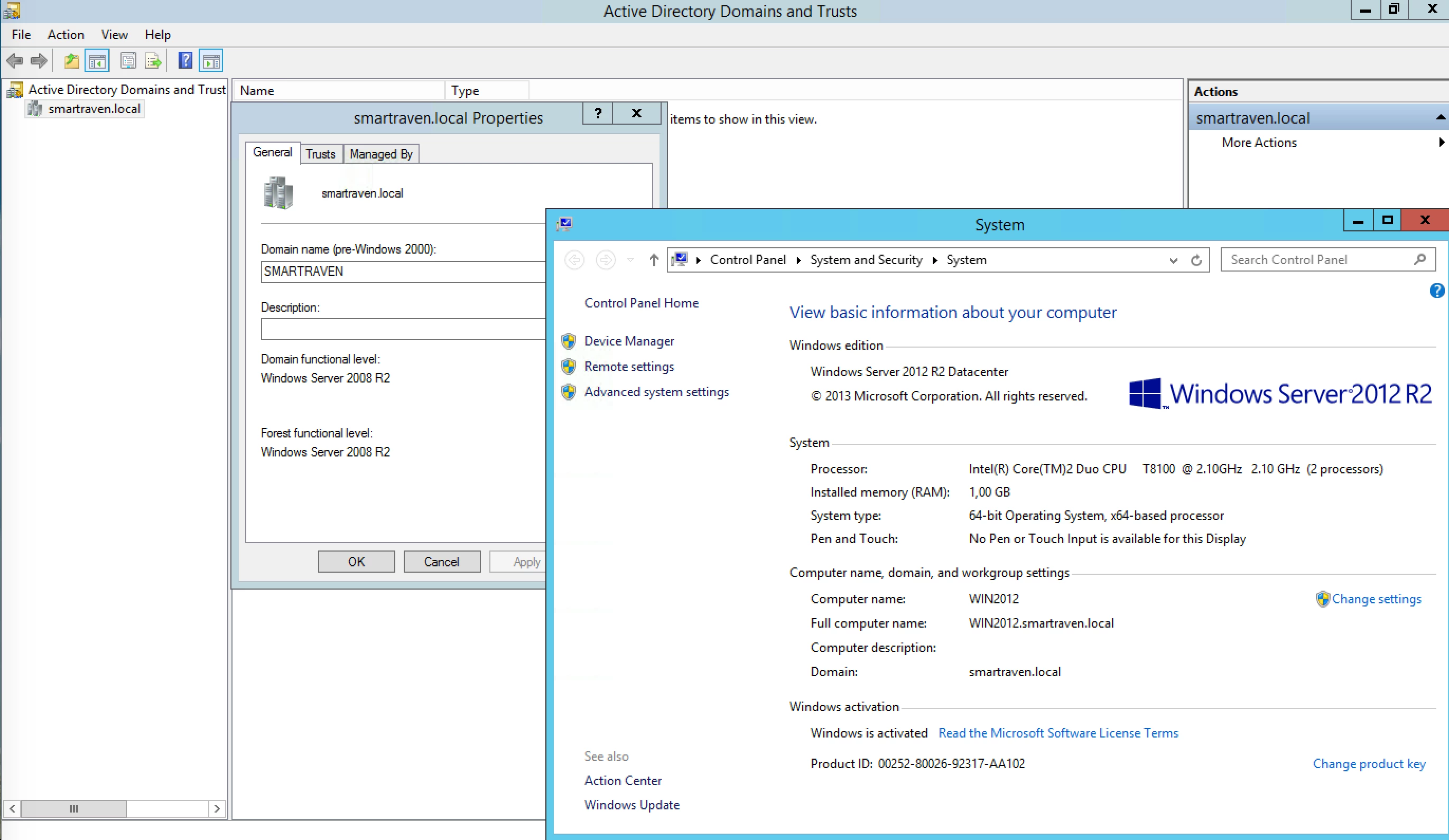Screen dimensions: 1449x840
Task: Expand the More Actions submenu arrow
Action: pyautogui.click(x=1441, y=142)
